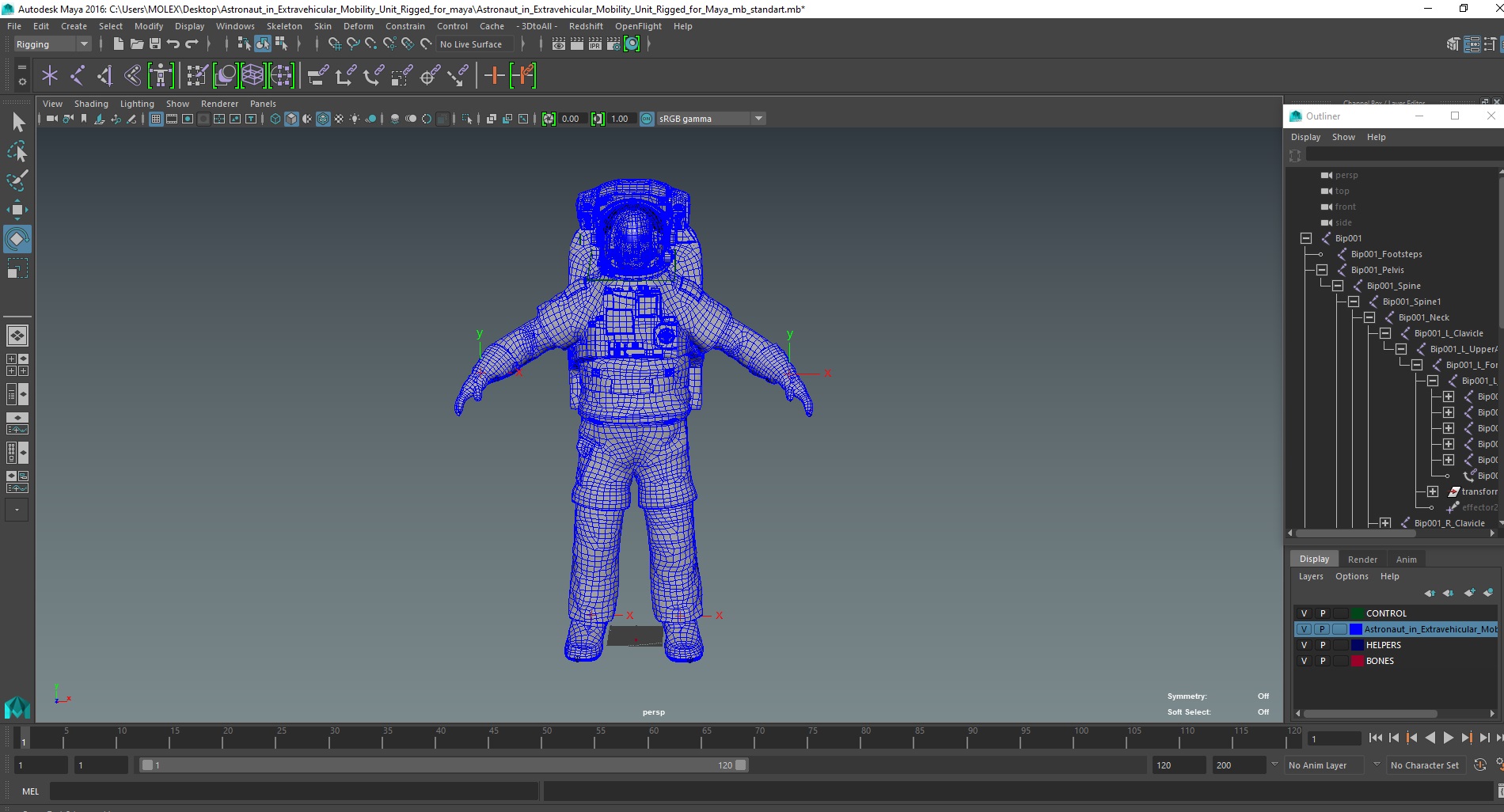
Task: Toggle visibility V of HELPERS layer
Action: (1305, 645)
